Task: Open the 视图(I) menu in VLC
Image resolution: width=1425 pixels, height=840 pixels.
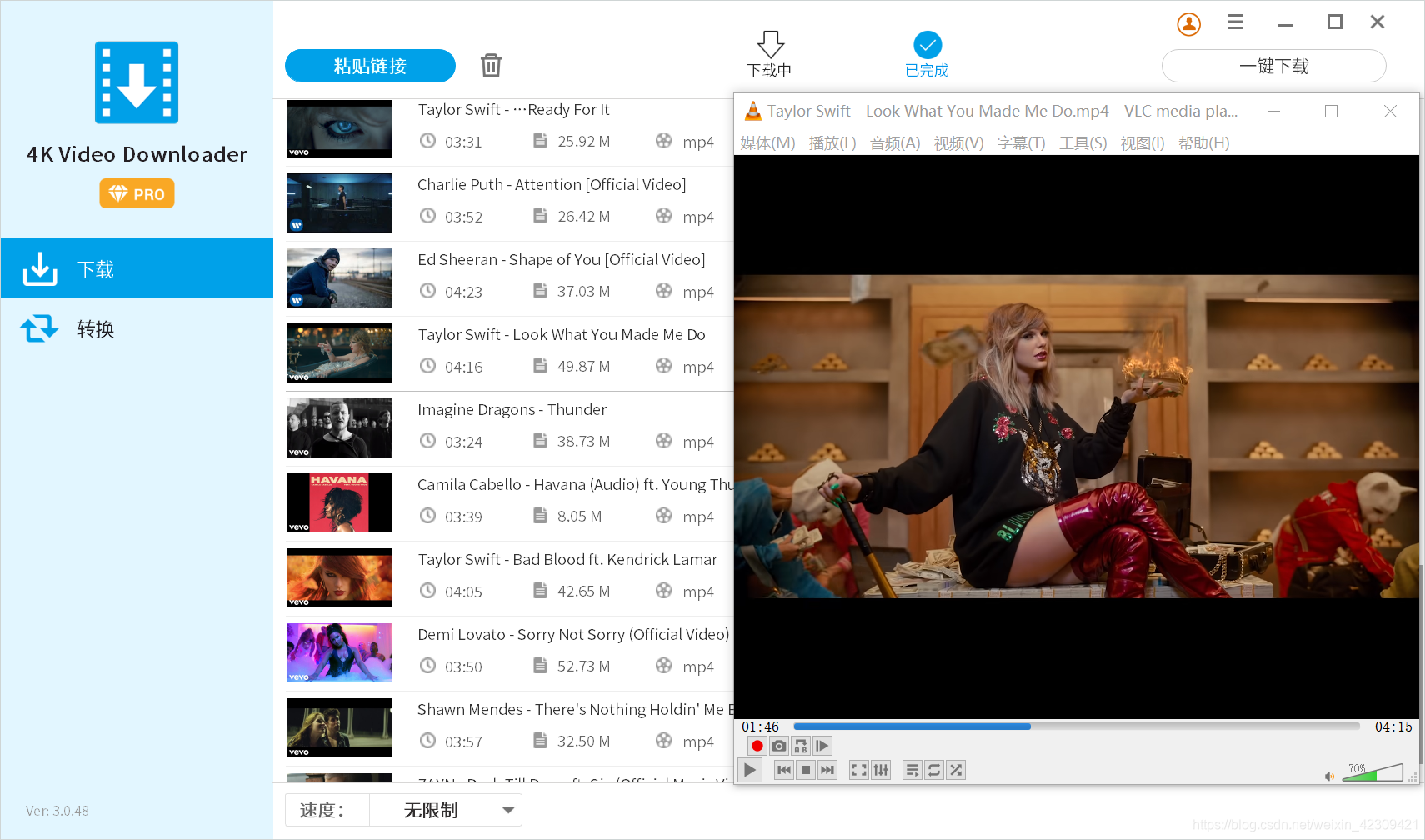Action: pyautogui.click(x=1142, y=143)
